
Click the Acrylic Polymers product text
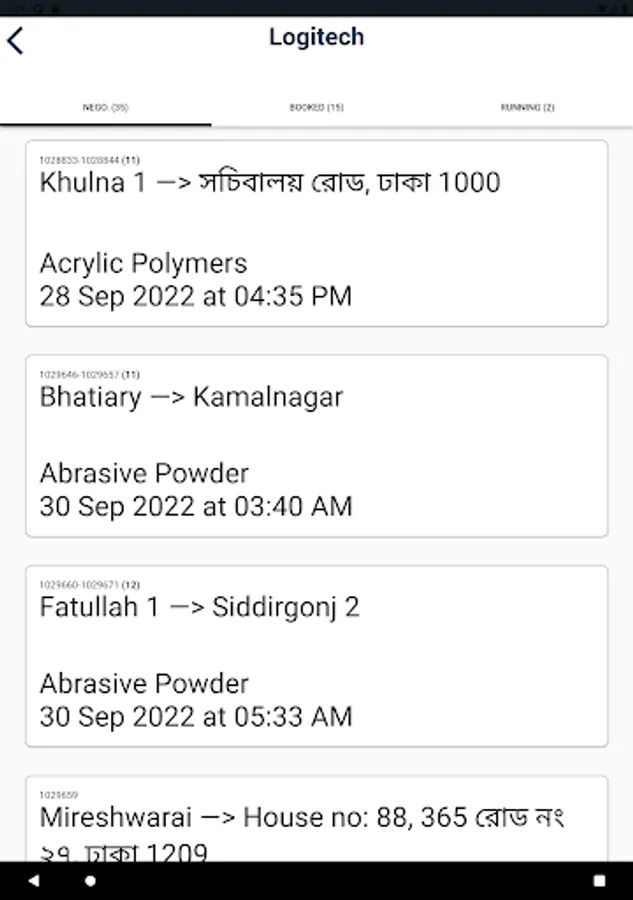click(143, 263)
